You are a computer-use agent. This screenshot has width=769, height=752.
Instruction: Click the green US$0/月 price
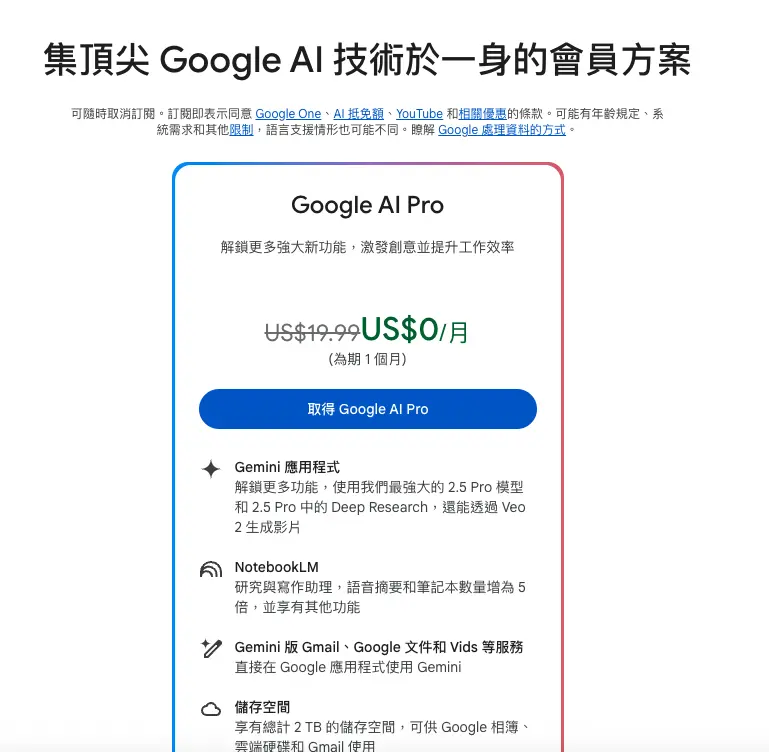pos(414,330)
